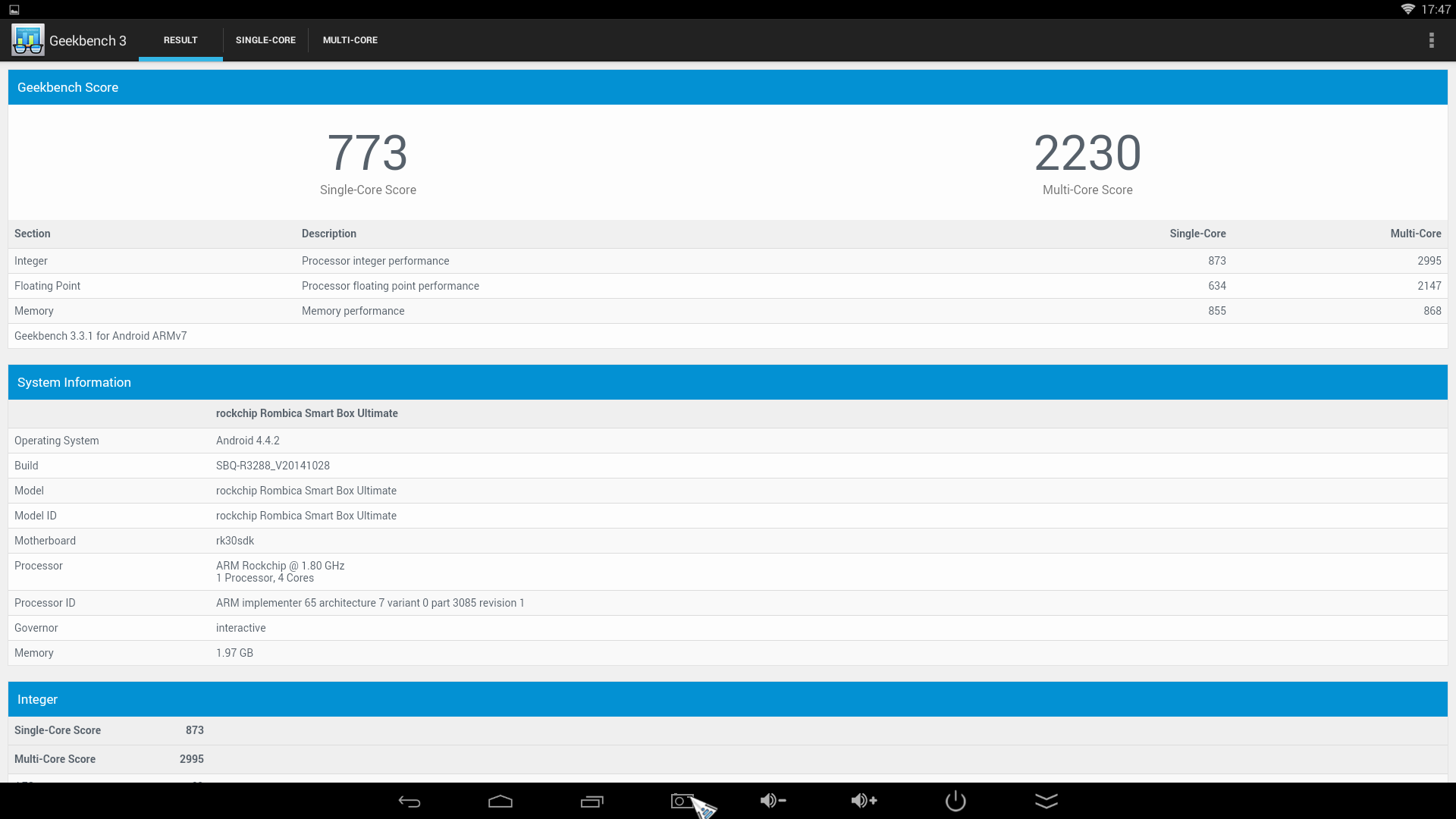Switch to the MULTI-CORE tab
The width and height of the screenshot is (1456, 819).
[350, 40]
